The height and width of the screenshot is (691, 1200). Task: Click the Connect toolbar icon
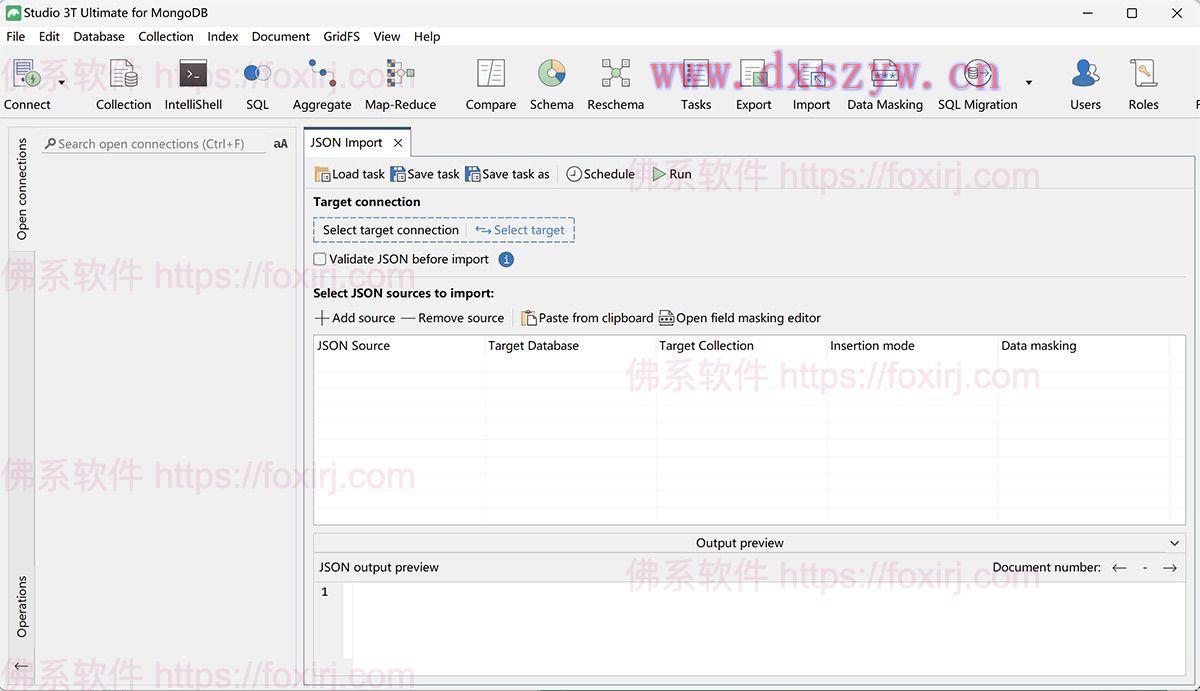click(27, 84)
